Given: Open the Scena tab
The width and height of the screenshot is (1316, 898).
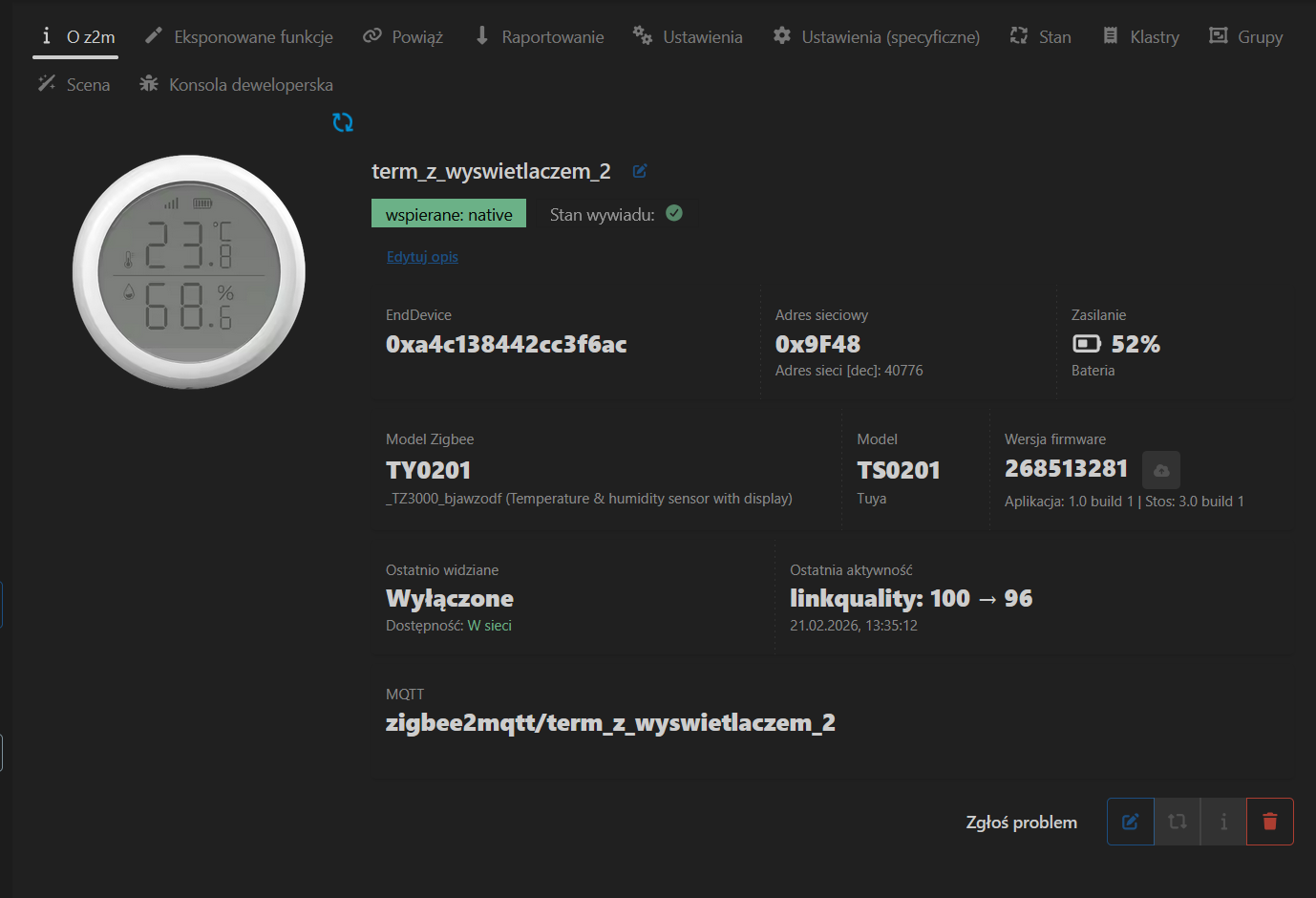Looking at the screenshot, I should pos(74,85).
